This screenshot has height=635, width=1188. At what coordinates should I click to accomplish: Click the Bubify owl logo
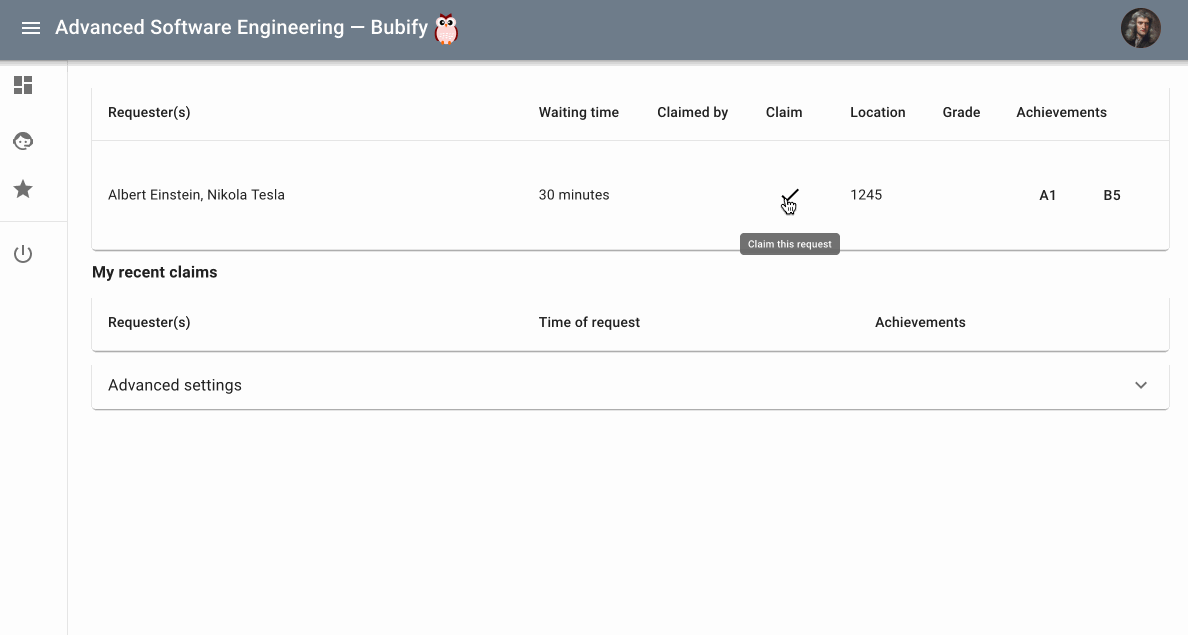446,29
